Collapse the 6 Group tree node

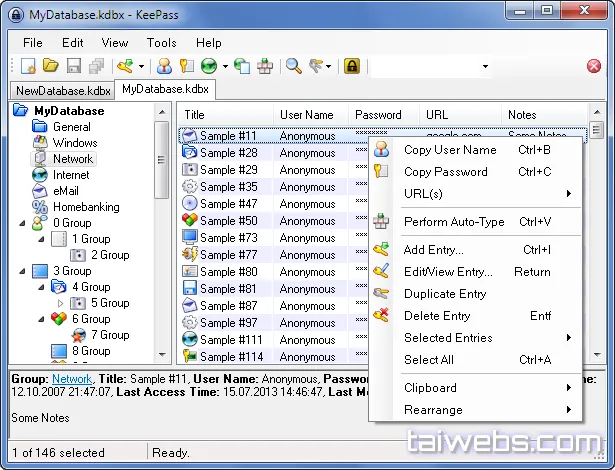tap(41, 319)
